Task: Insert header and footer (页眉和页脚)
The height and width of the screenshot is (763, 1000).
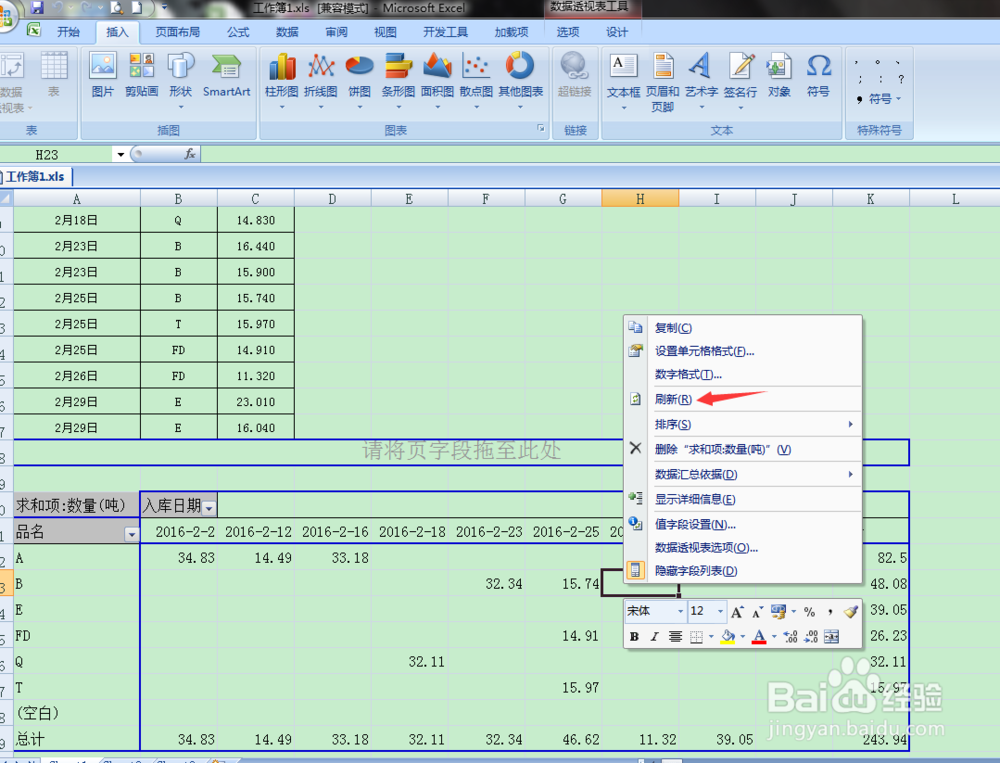Action: click(x=663, y=83)
